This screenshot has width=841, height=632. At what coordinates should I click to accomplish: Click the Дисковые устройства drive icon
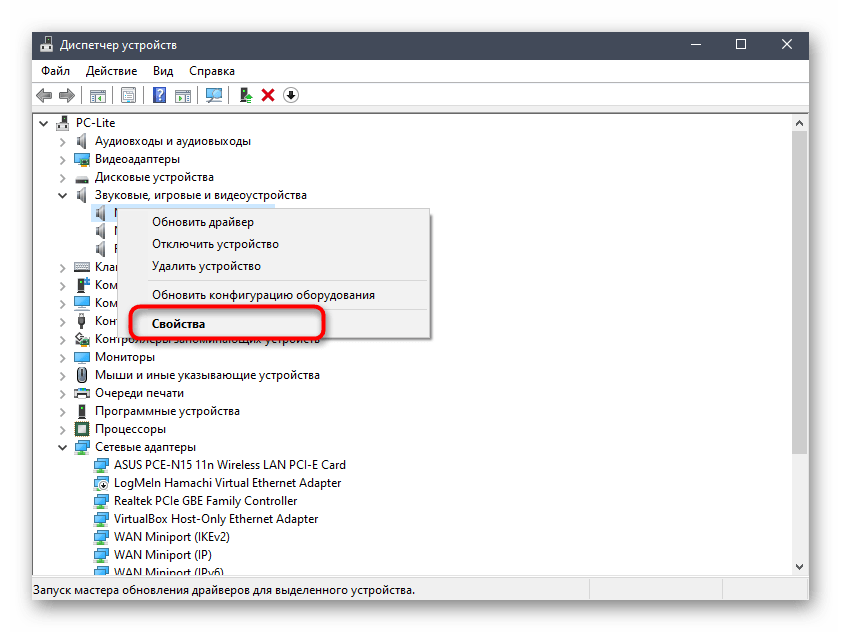(x=82, y=178)
